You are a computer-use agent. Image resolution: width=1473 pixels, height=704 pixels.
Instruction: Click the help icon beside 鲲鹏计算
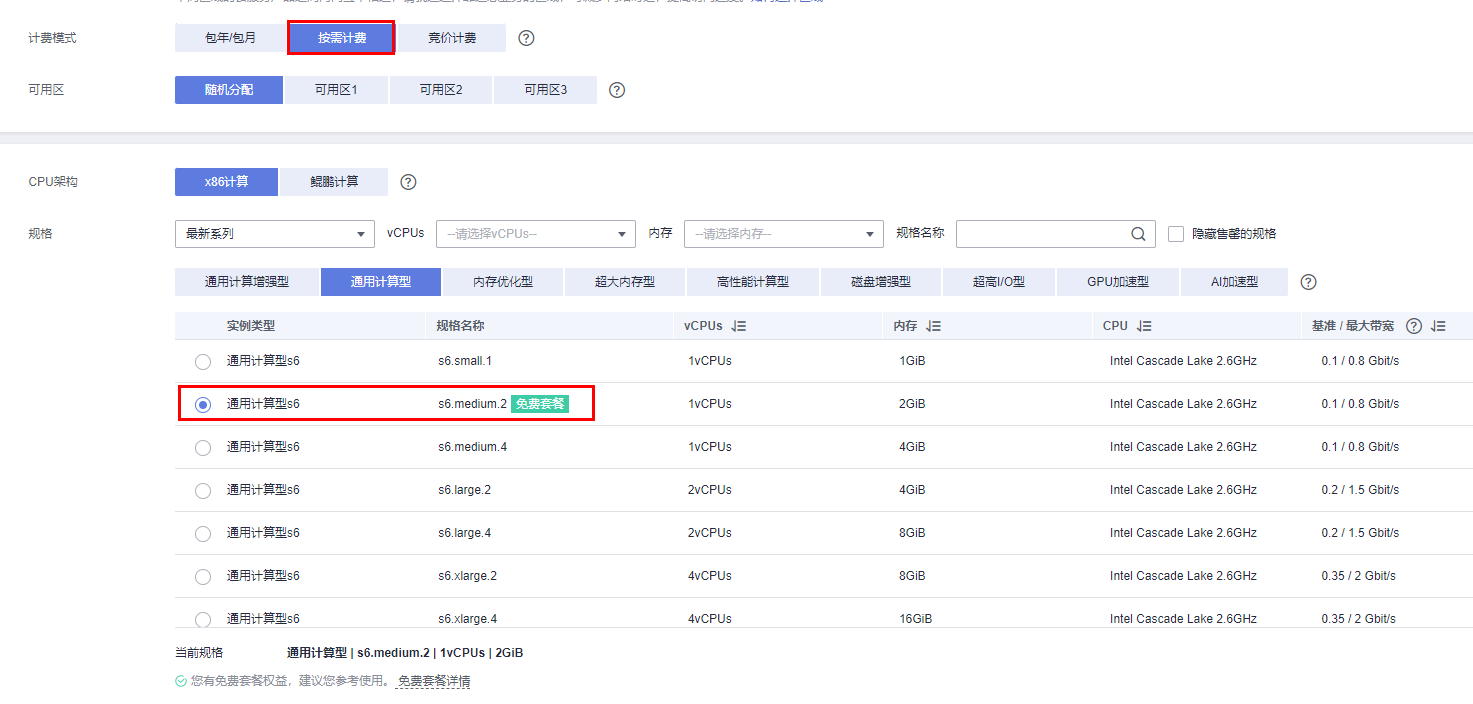click(x=408, y=182)
